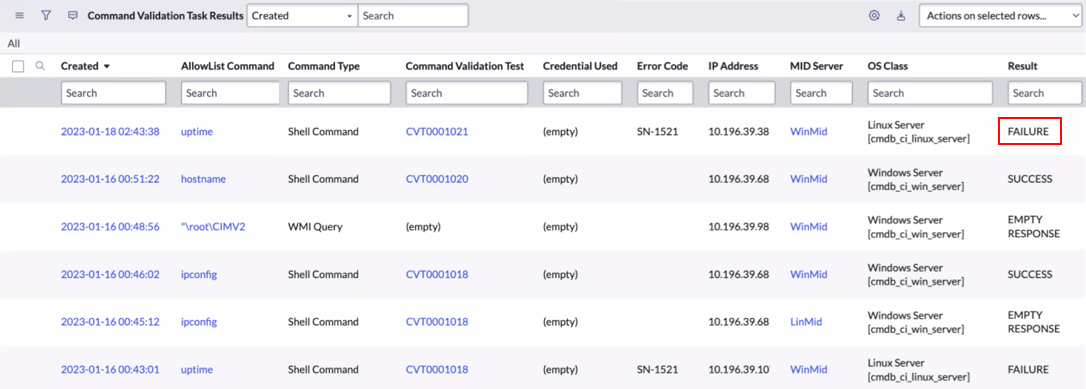
Task: Tick the select-all rows checkbox
Action: click(x=18, y=66)
